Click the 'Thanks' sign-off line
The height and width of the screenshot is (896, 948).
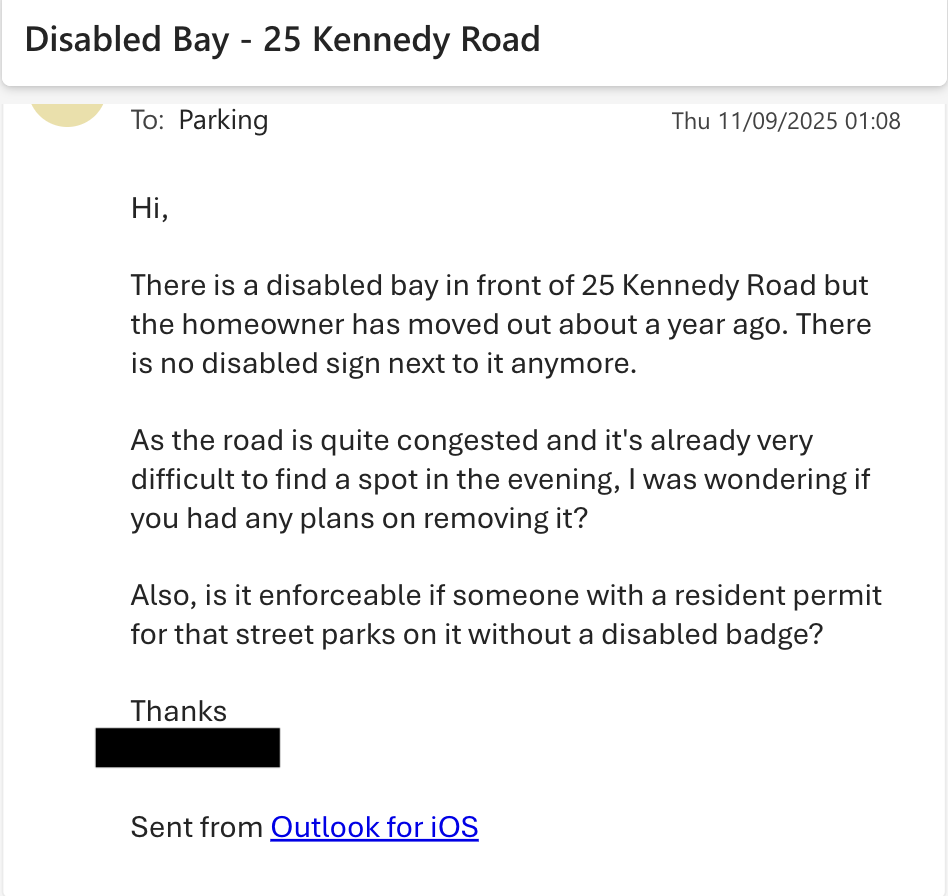[179, 711]
